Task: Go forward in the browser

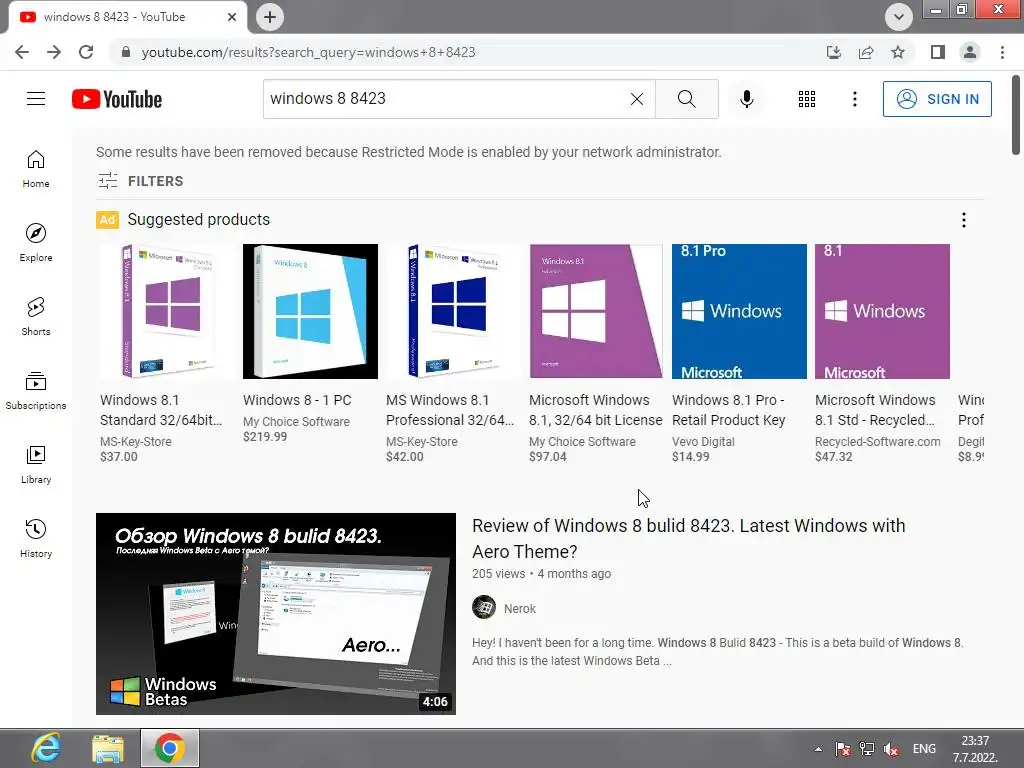Action: [54, 52]
